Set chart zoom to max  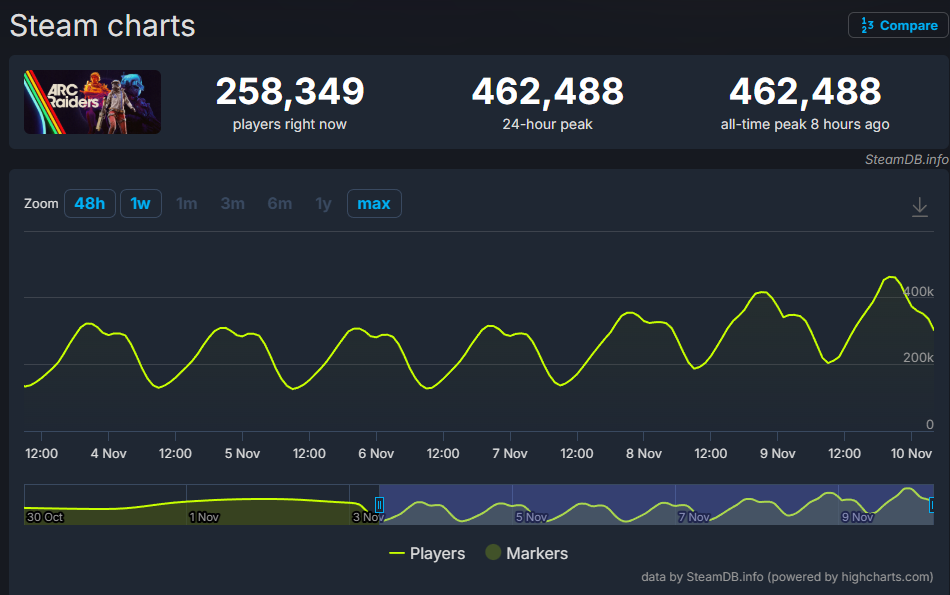point(374,204)
